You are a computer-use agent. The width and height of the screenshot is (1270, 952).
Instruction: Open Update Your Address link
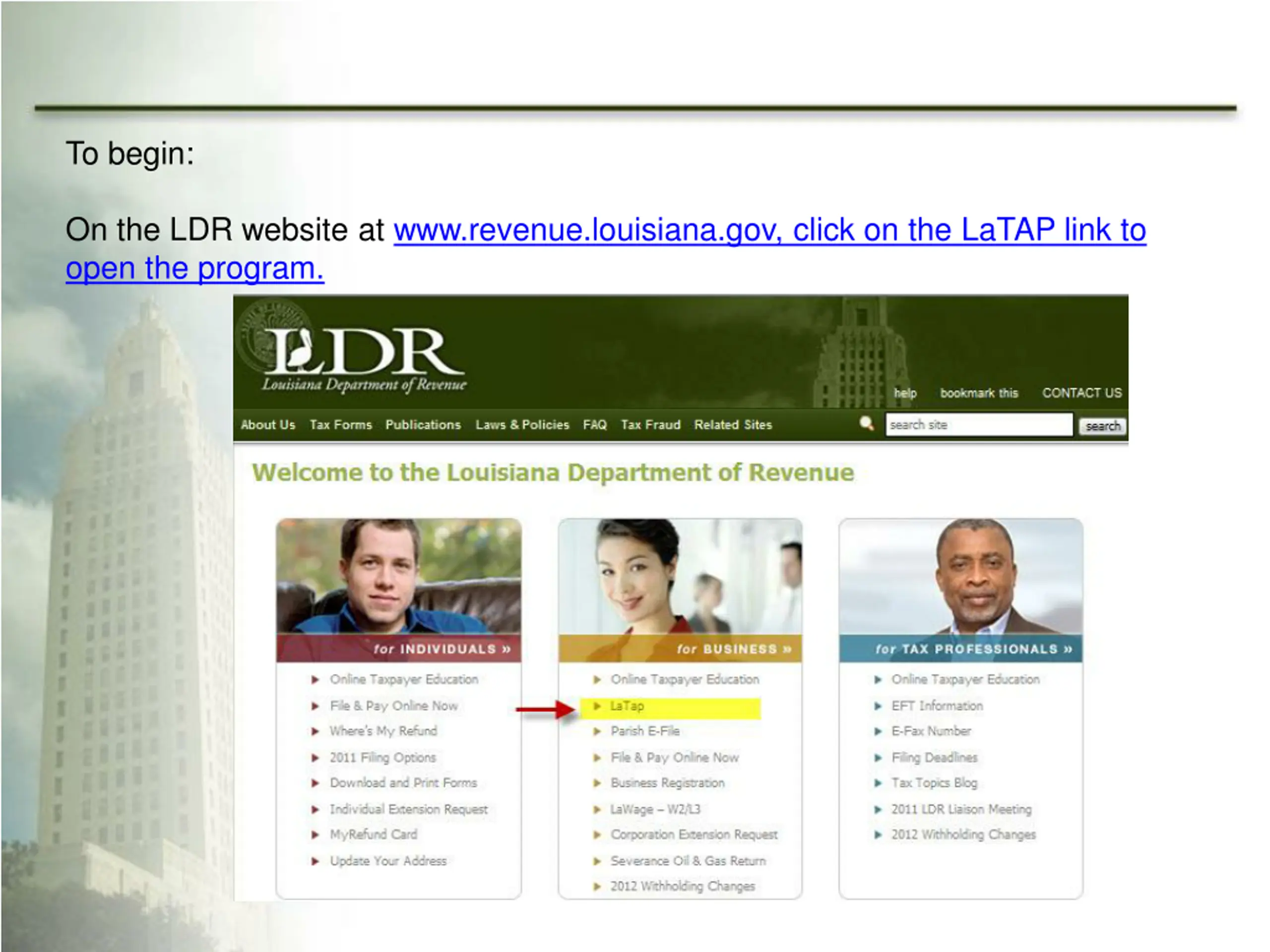[x=387, y=861]
